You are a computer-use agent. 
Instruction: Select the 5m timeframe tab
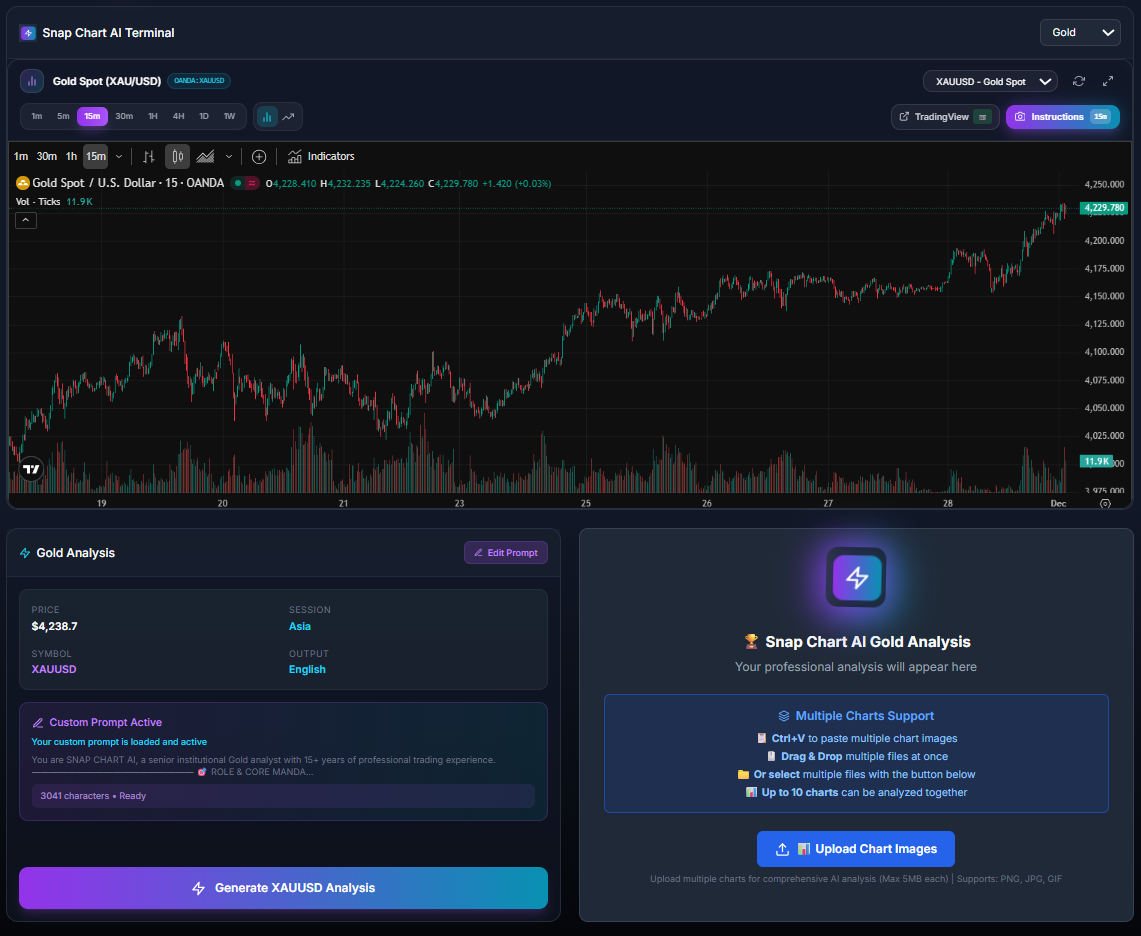click(x=63, y=116)
